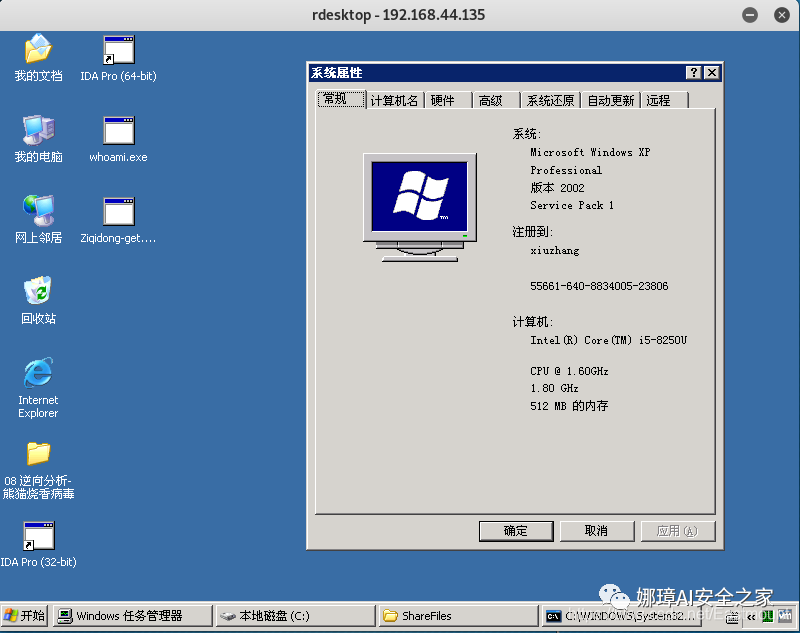Confirm with the 确定 button
The height and width of the screenshot is (633, 800).
point(516,531)
